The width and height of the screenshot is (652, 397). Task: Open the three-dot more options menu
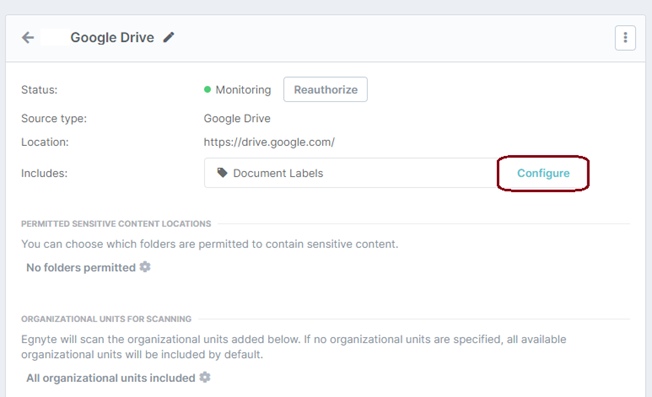point(625,38)
